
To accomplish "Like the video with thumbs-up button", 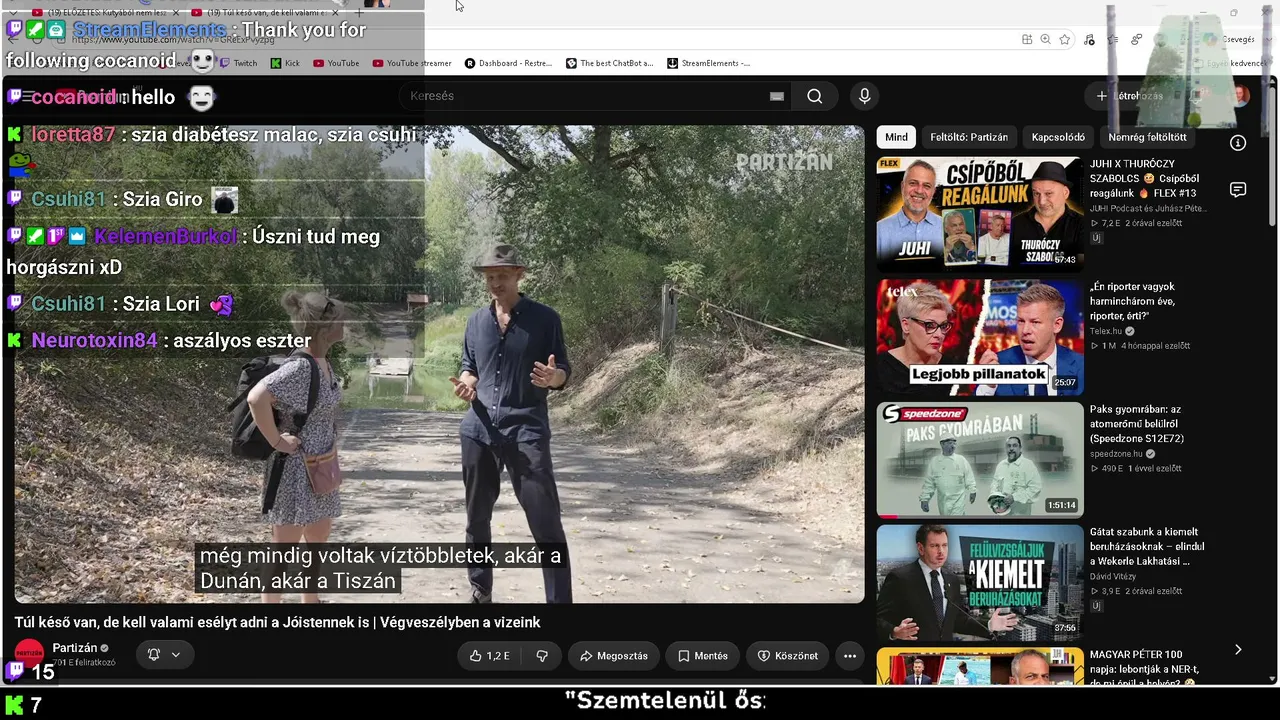I will pyautogui.click(x=490, y=656).
